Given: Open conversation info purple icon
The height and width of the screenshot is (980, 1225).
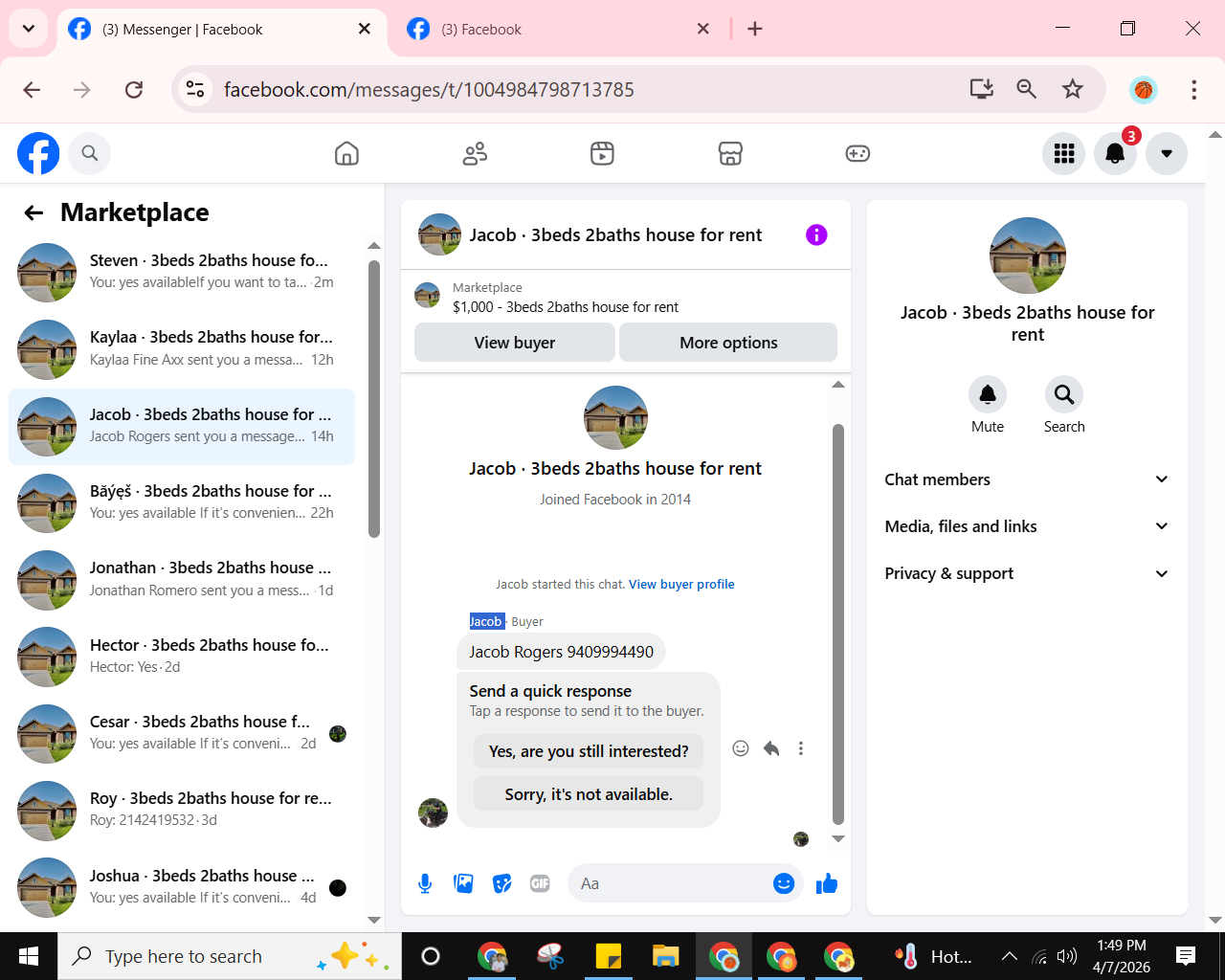Looking at the screenshot, I should pyautogui.click(x=816, y=234).
